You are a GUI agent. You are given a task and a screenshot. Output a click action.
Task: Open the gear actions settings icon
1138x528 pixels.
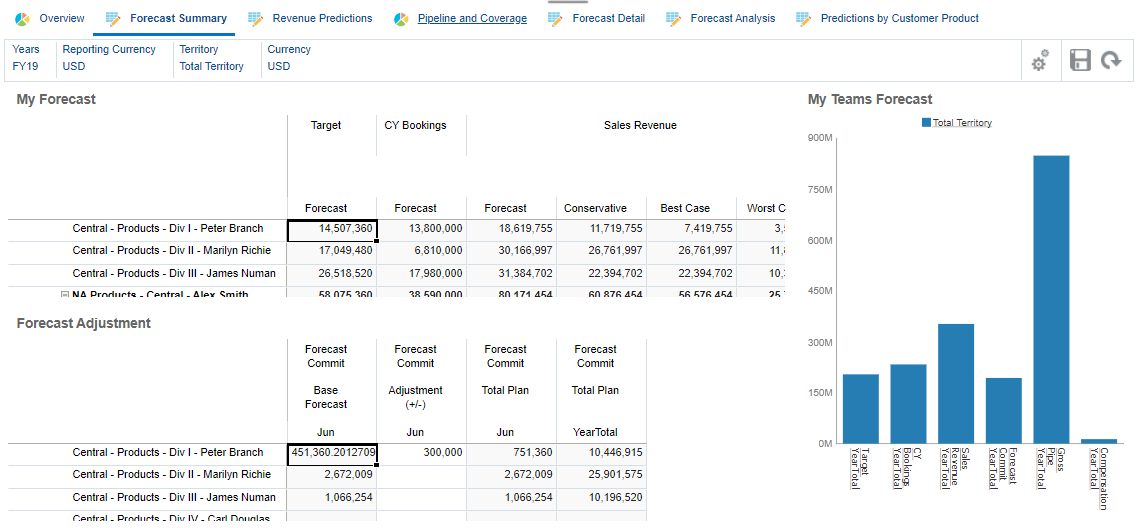pos(1040,61)
